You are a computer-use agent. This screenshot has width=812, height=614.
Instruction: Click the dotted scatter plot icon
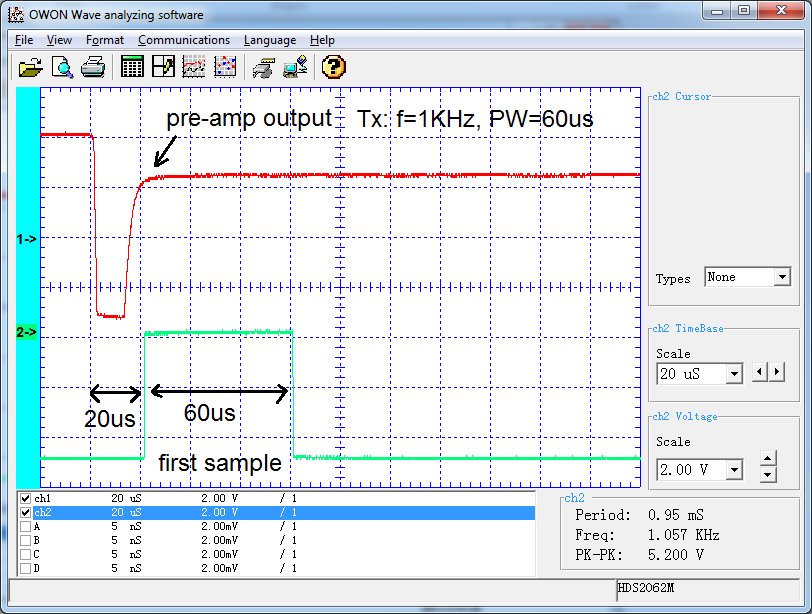point(225,67)
